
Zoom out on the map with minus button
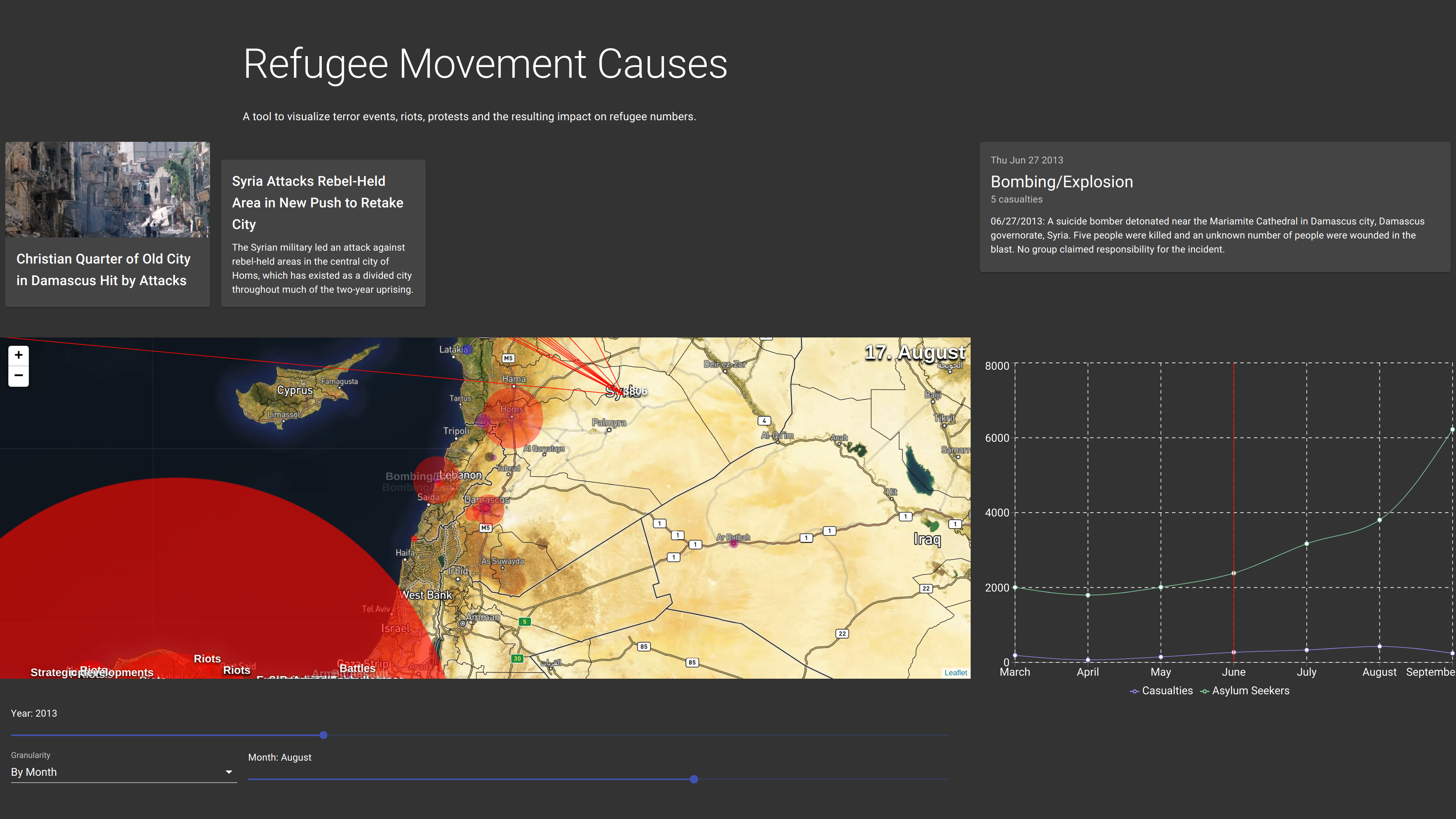tap(19, 376)
